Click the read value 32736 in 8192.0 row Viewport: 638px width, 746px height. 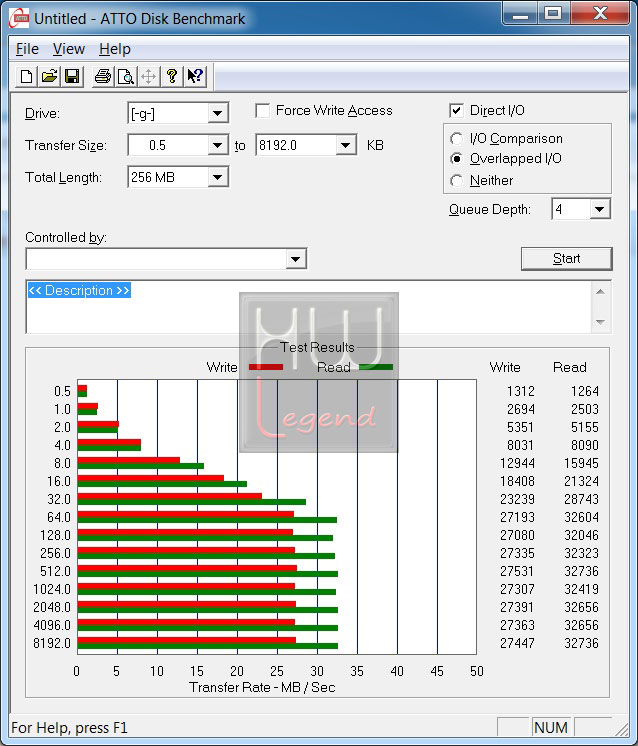pyautogui.click(x=581, y=643)
